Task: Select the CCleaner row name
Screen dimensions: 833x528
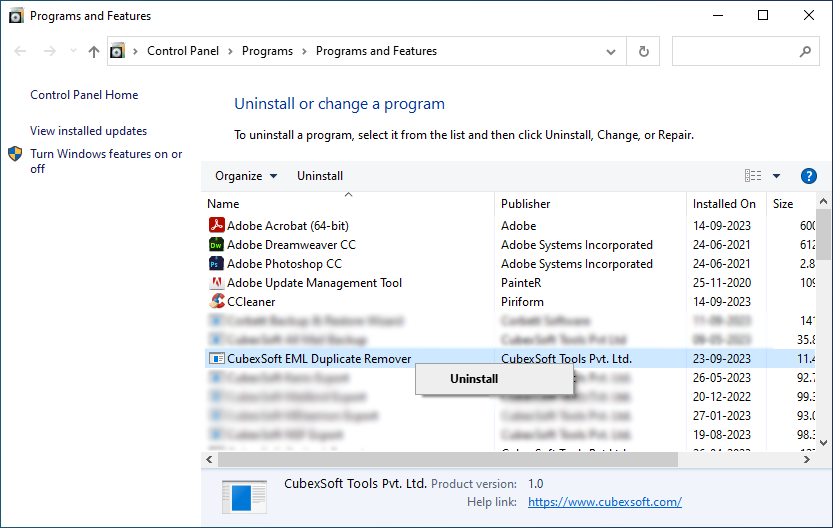Action: [251, 302]
